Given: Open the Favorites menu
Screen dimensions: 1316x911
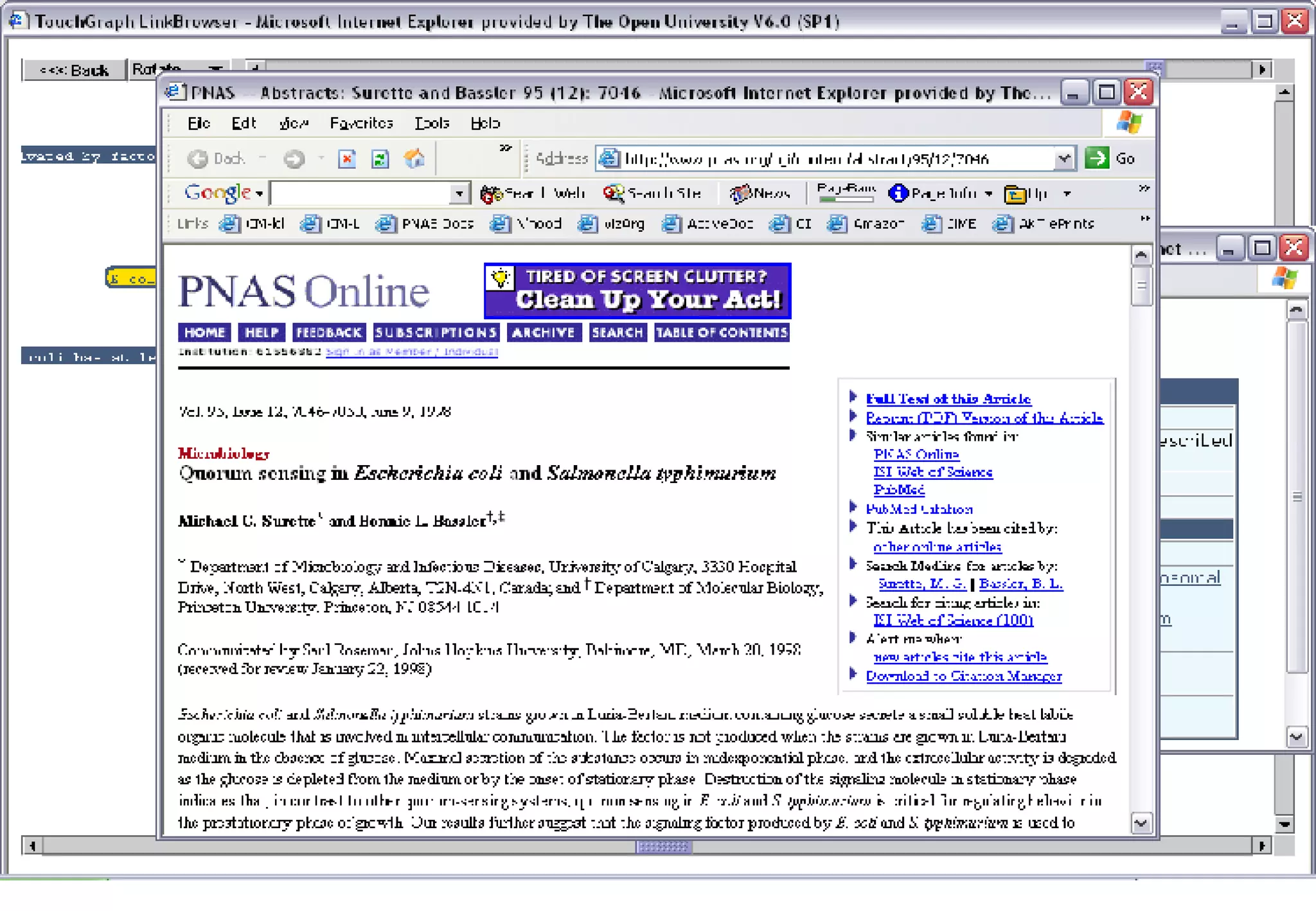Looking at the screenshot, I should pos(361,123).
